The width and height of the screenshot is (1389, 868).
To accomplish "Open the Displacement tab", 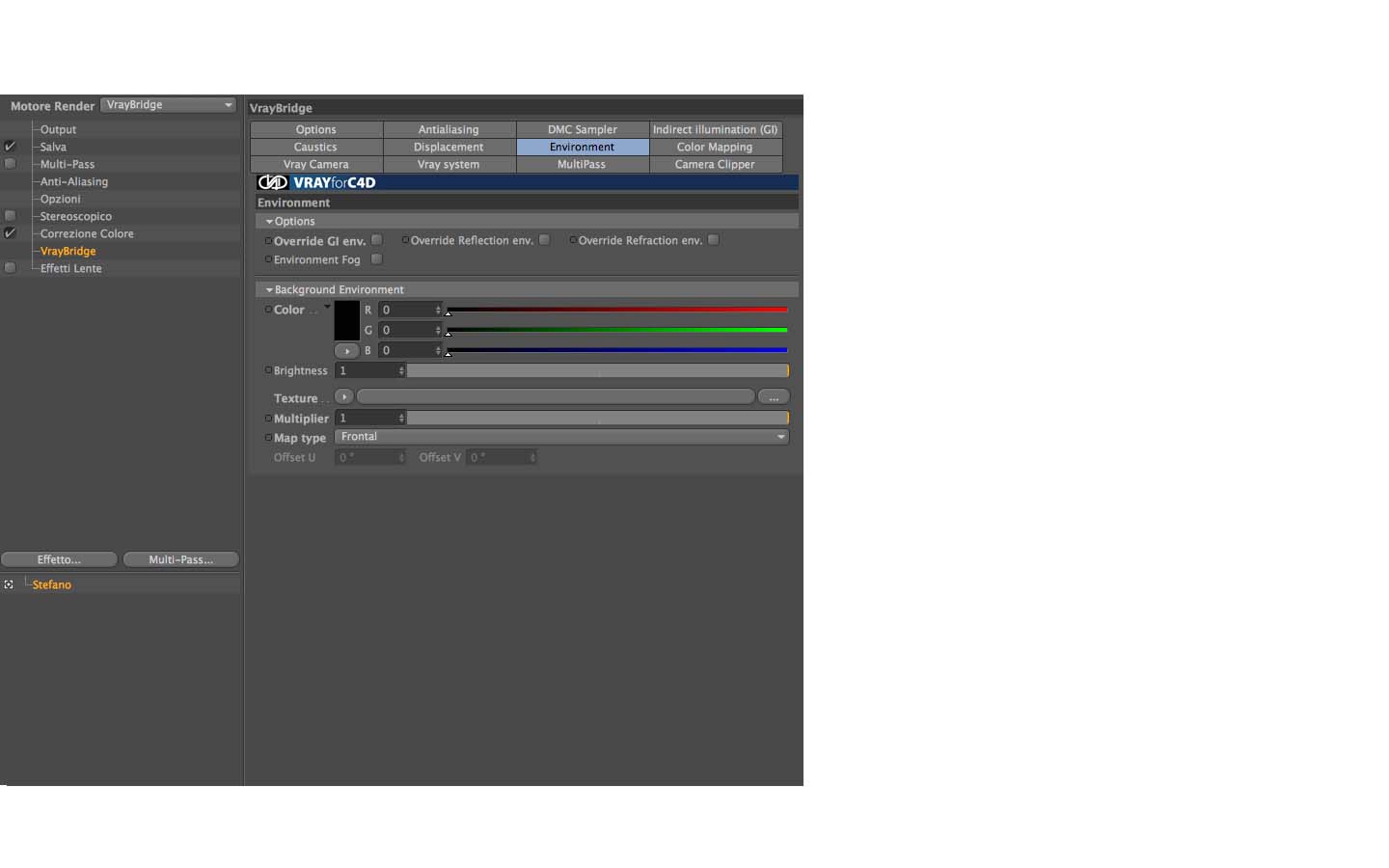I will [x=449, y=147].
